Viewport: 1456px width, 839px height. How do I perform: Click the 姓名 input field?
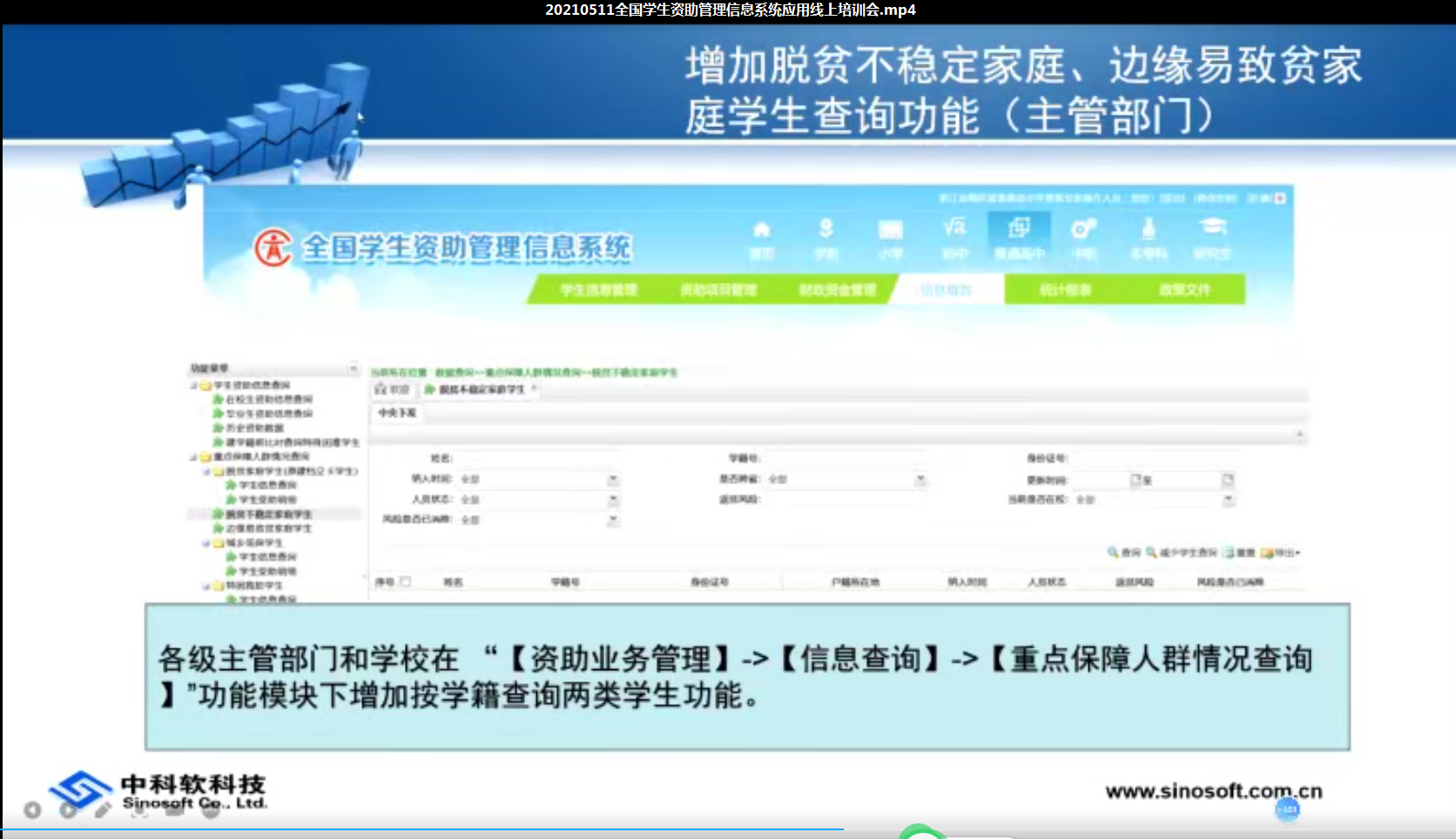coord(537,459)
